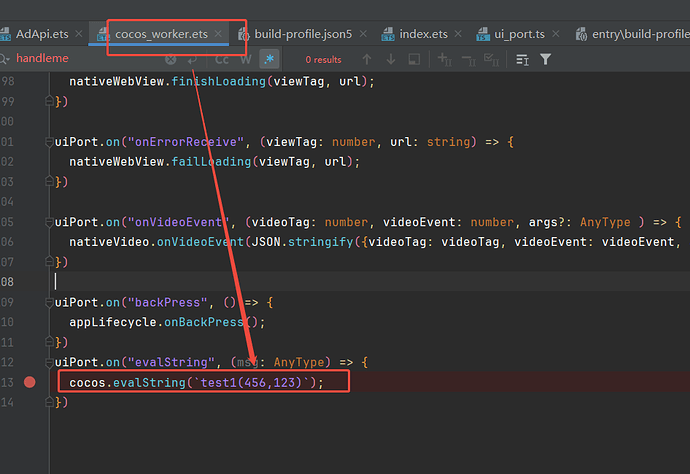Click the multiline search options icon

[522, 59]
